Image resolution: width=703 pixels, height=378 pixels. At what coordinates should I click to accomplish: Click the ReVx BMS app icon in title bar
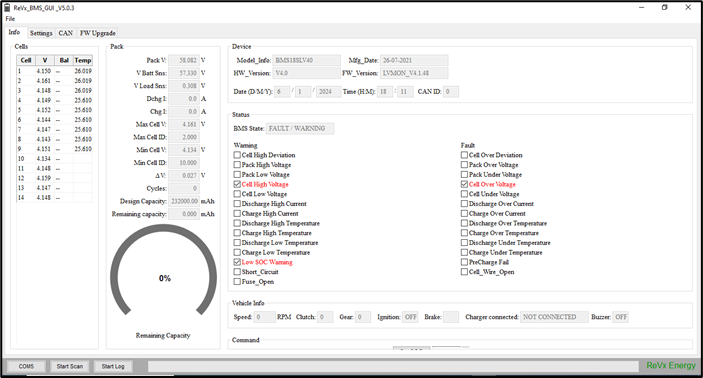[7, 8]
